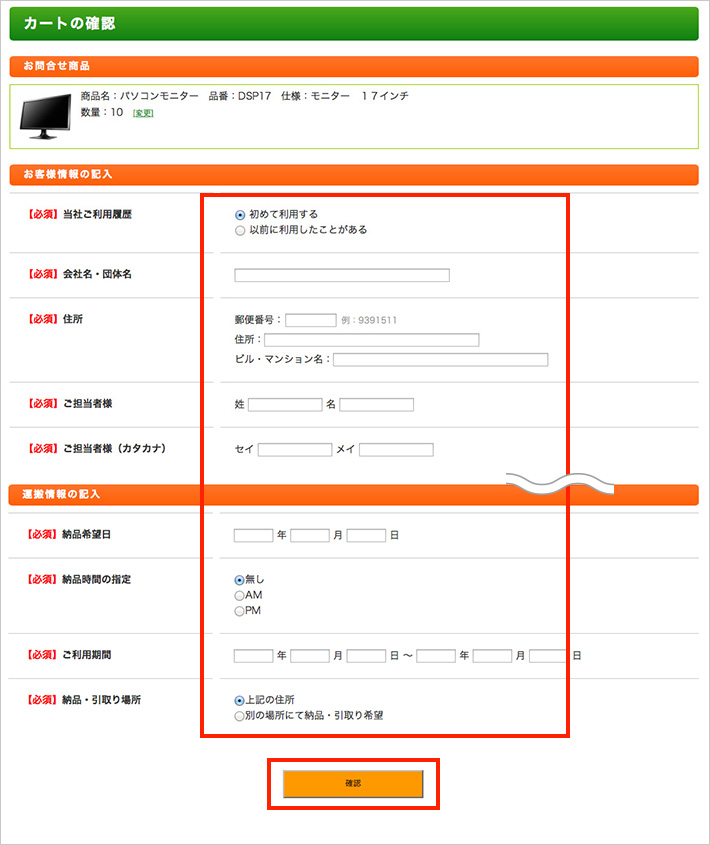The height and width of the screenshot is (845, 710).
Task: Select 無し for delivery time
Action: [239, 580]
